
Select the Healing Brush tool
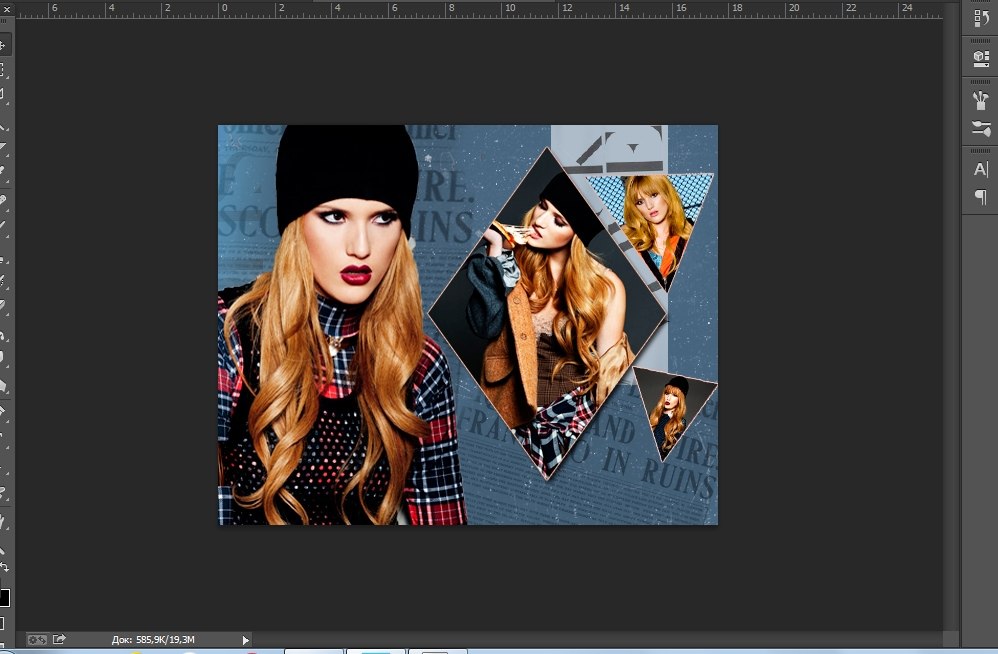tap(3, 200)
